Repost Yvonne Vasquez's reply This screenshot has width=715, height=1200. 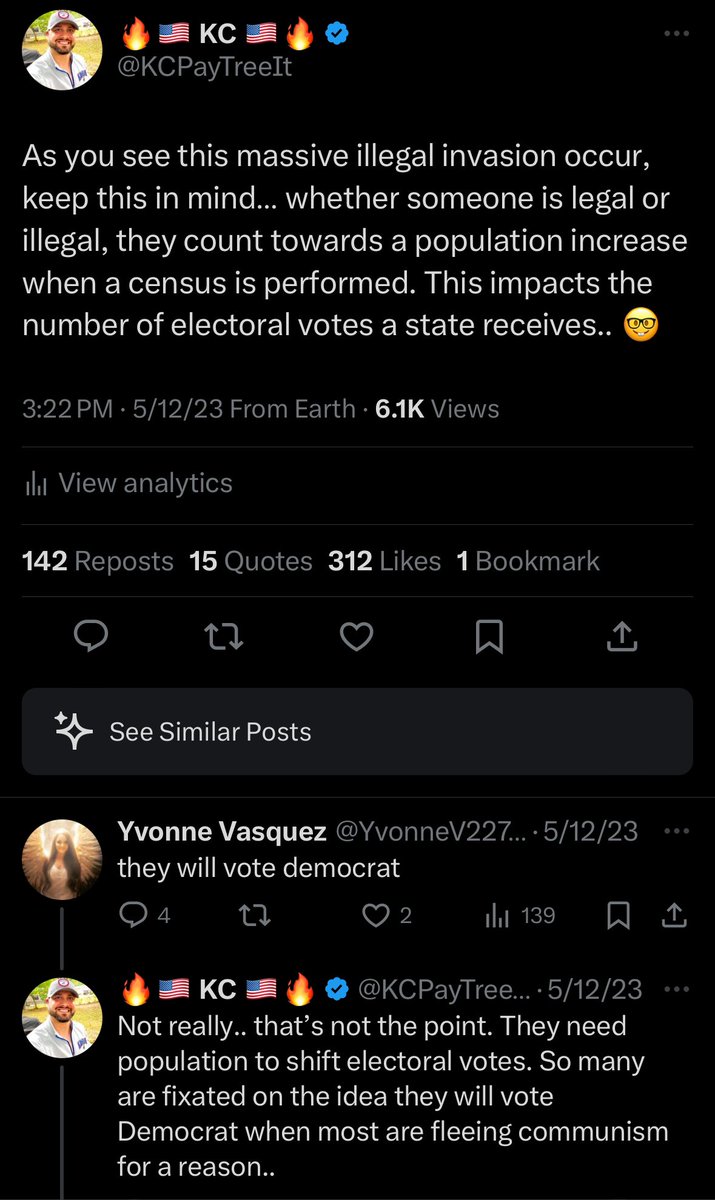[x=256, y=915]
